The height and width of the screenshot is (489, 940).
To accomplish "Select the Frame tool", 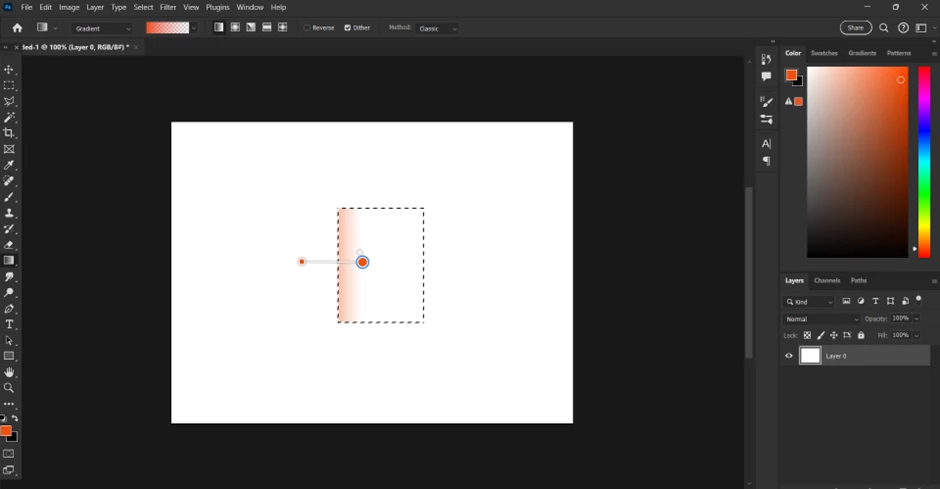I will [x=9, y=149].
